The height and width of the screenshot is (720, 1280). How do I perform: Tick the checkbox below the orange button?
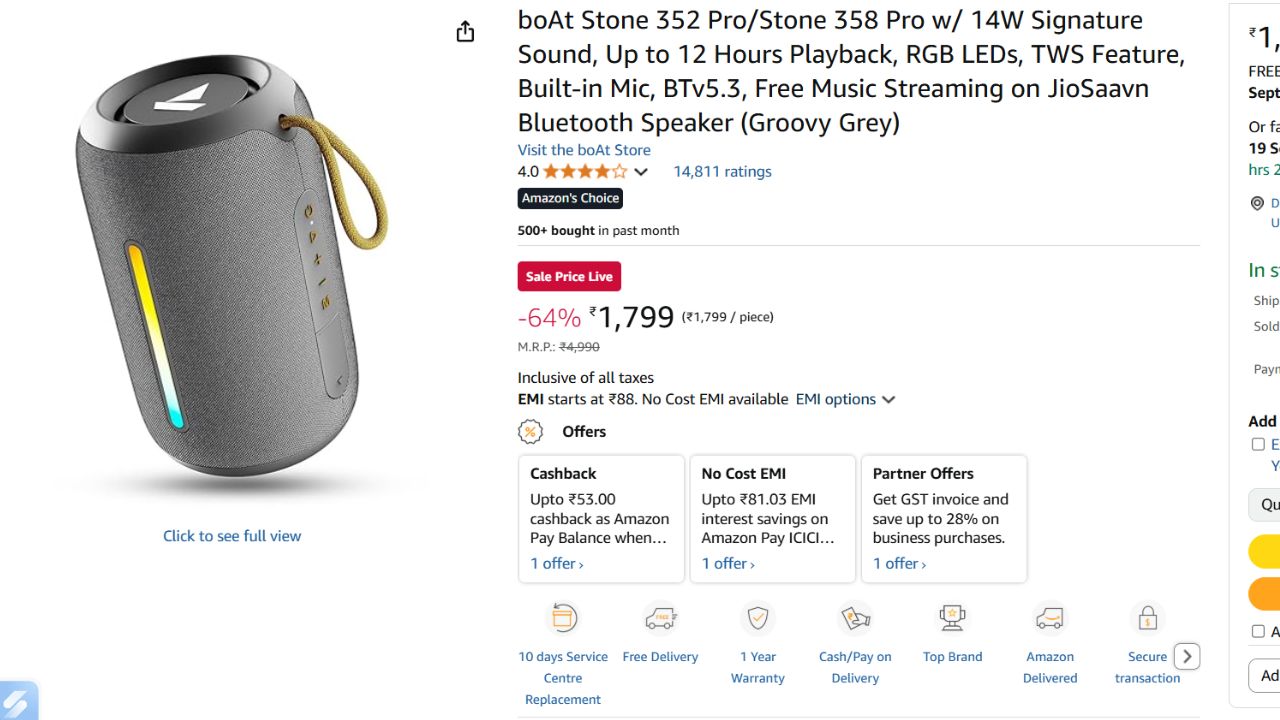(1258, 631)
